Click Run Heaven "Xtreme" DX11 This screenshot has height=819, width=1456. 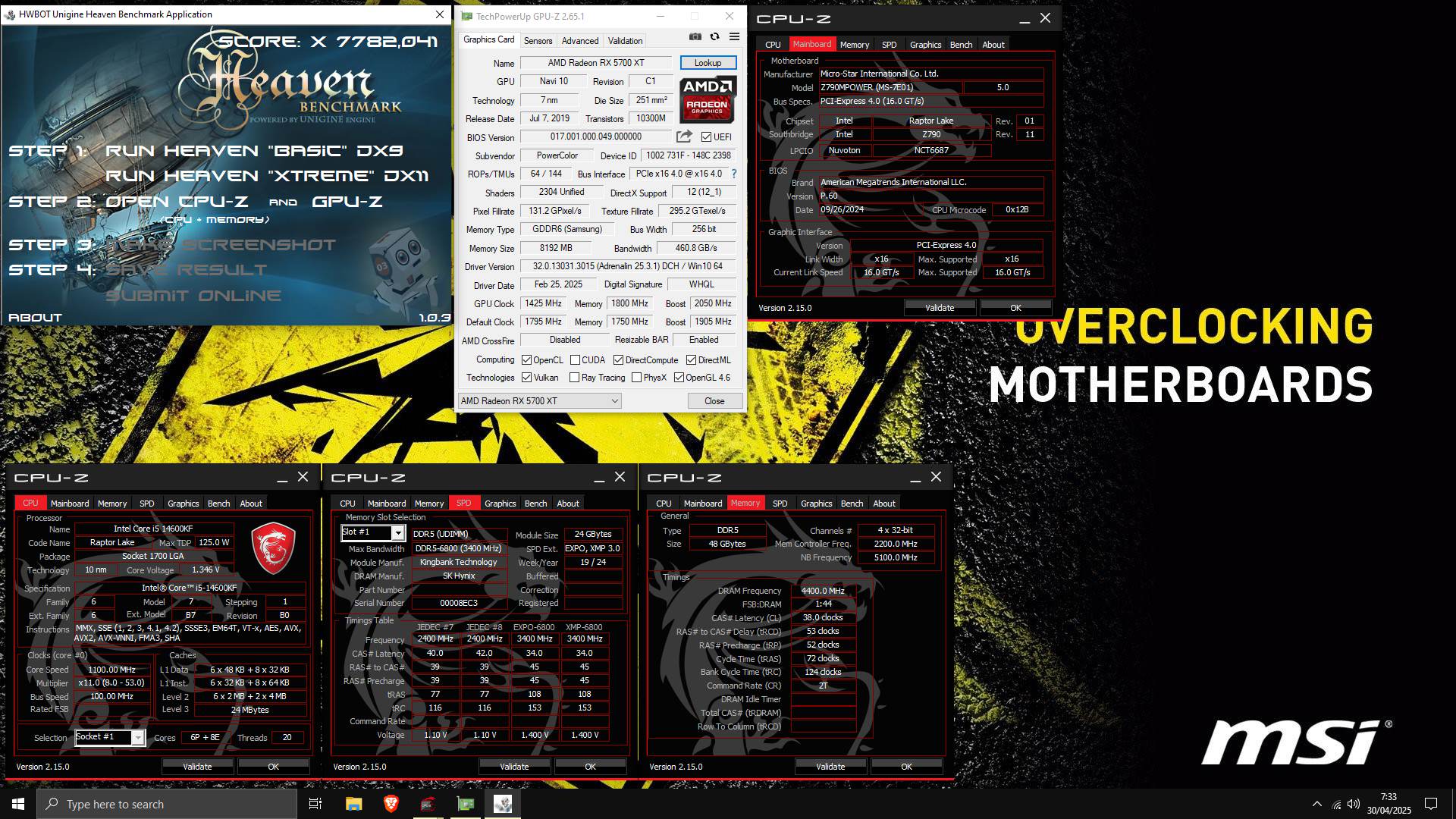coord(267,176)
